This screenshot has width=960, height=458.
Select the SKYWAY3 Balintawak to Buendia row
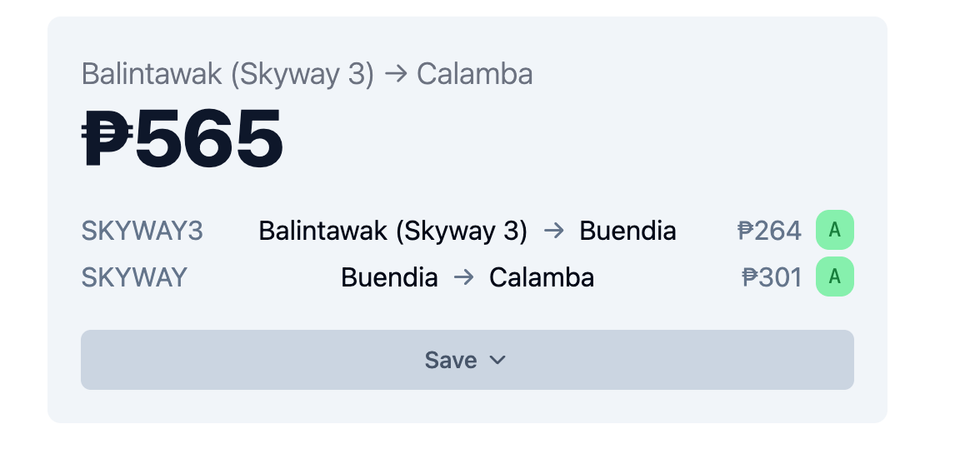(x=467, y=231)
